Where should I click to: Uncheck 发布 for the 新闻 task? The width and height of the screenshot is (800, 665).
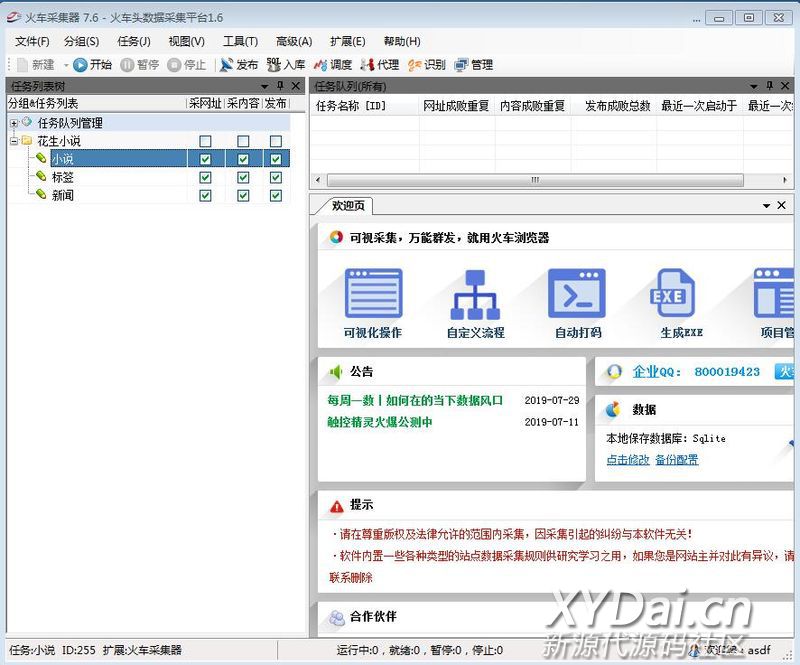[276, 195]
